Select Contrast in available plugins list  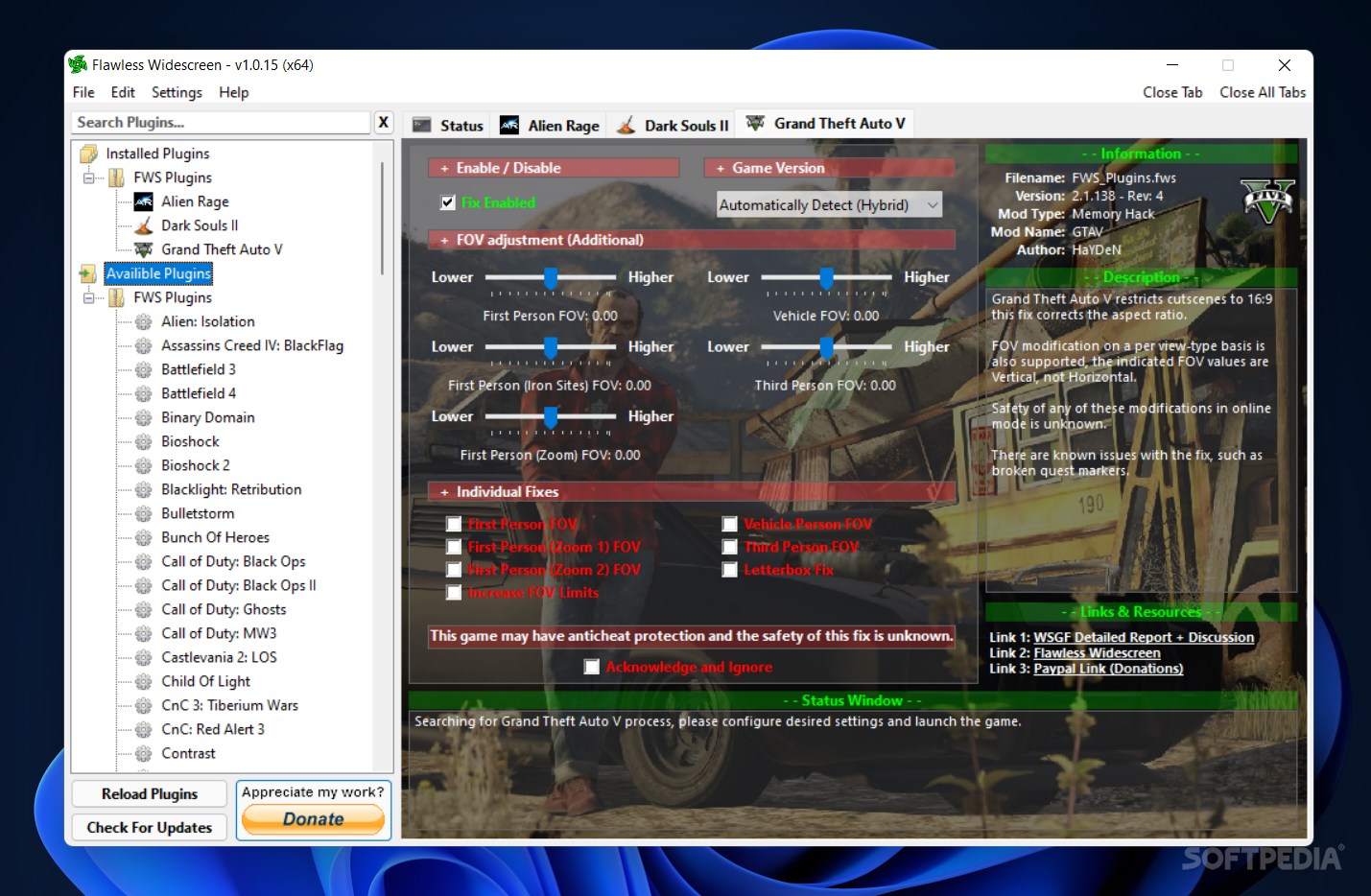[188, 753]
